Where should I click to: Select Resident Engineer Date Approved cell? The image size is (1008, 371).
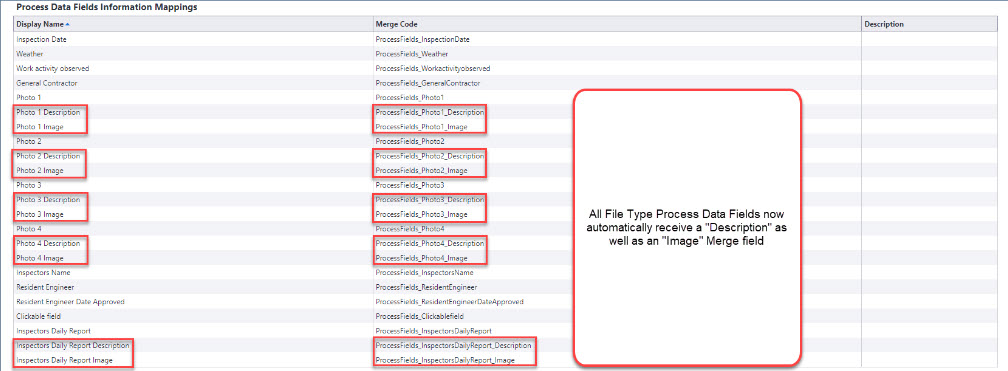70,302
